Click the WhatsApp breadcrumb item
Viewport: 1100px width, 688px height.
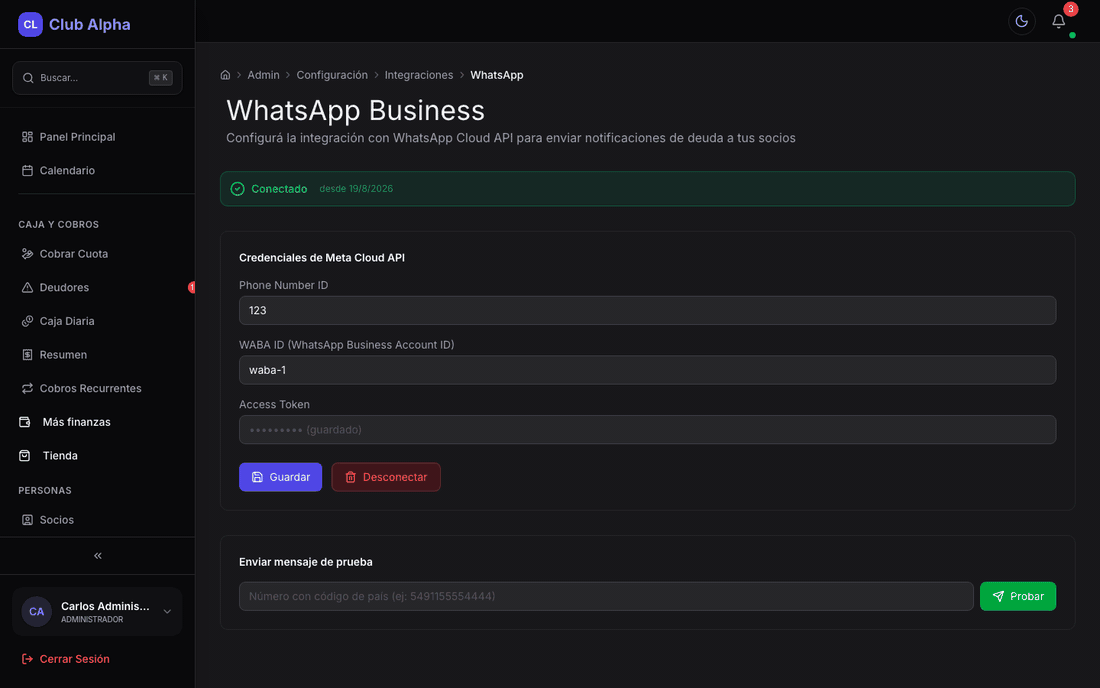click(497, 75)
